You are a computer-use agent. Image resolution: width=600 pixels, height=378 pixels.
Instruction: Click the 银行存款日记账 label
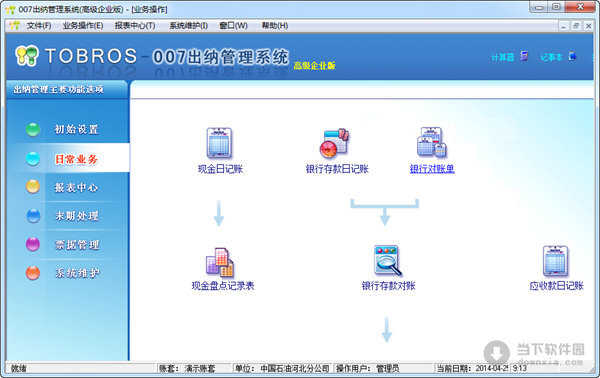click(x=337, y=169)
